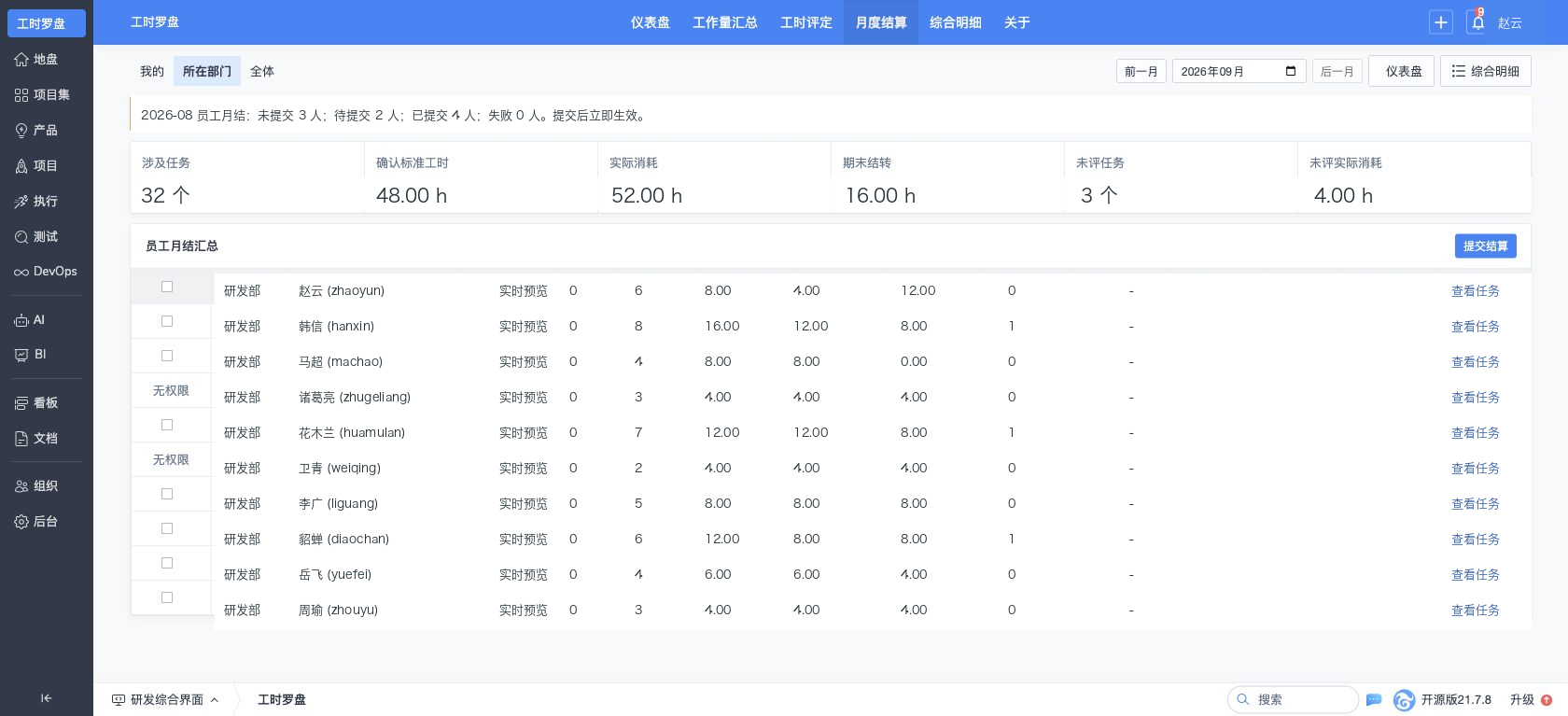
Task: Check the checkbox for 李广 (liguang) row
Action: (167, 494)
